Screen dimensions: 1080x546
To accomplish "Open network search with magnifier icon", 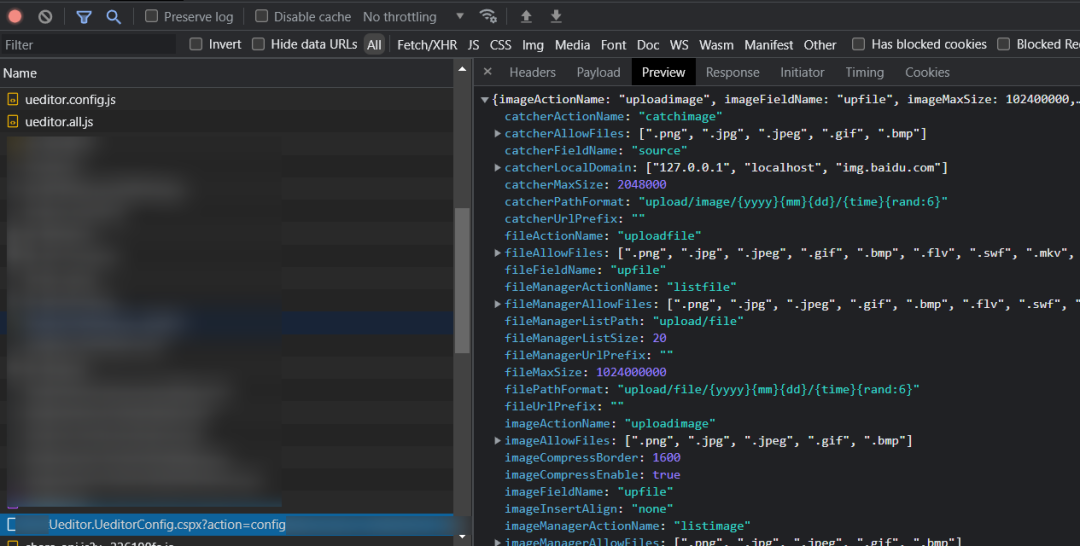I will click(113, 17).
